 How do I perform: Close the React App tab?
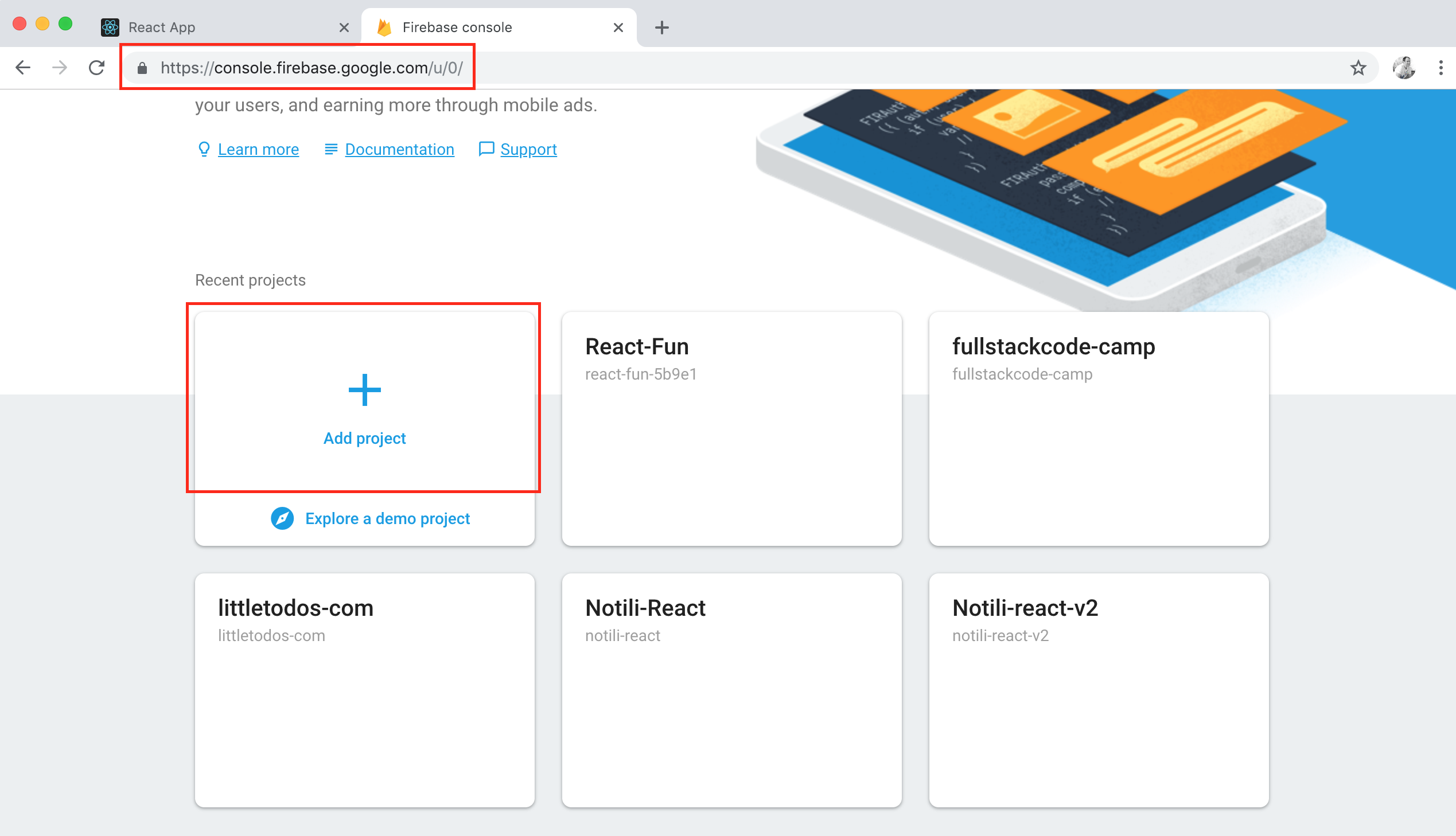[344, 28]
